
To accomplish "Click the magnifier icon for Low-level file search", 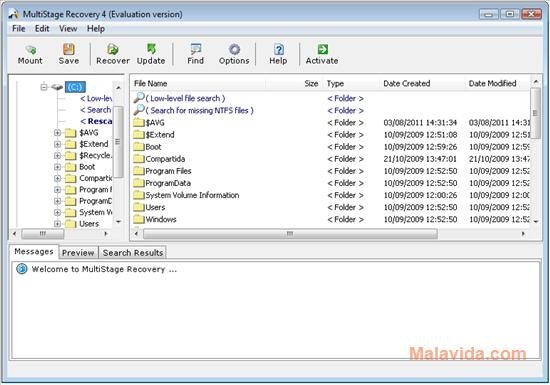I will pyautogui.click(x=139, y=98).
